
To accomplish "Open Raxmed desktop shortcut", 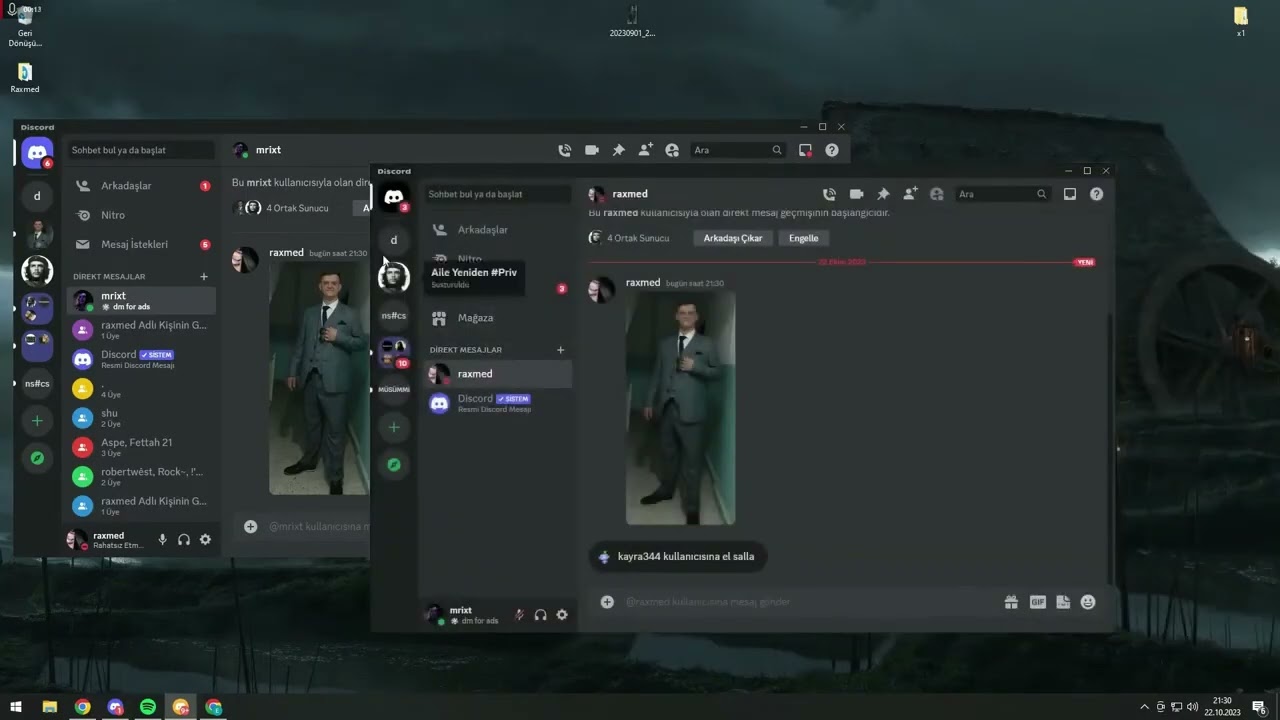I will tap(25, 78).
